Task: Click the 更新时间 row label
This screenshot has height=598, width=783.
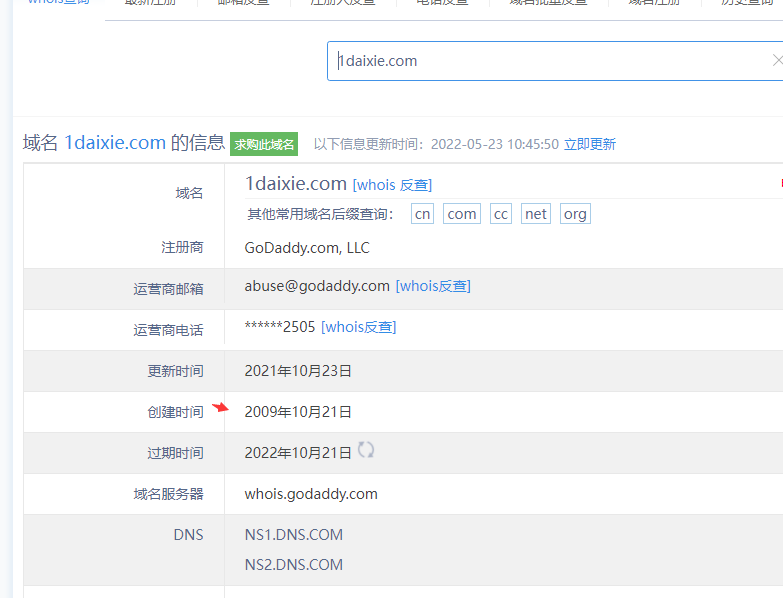Action: coord(175,371)
